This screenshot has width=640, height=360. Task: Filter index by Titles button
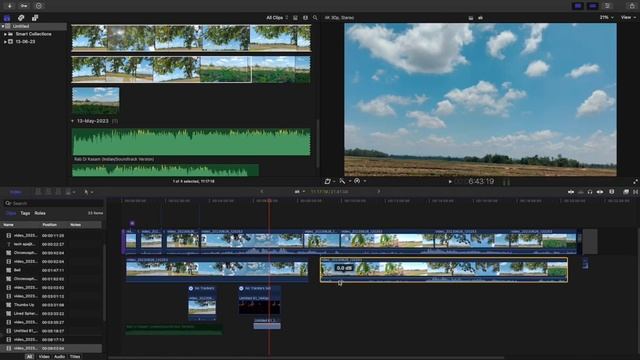click(x=75, y=357)
